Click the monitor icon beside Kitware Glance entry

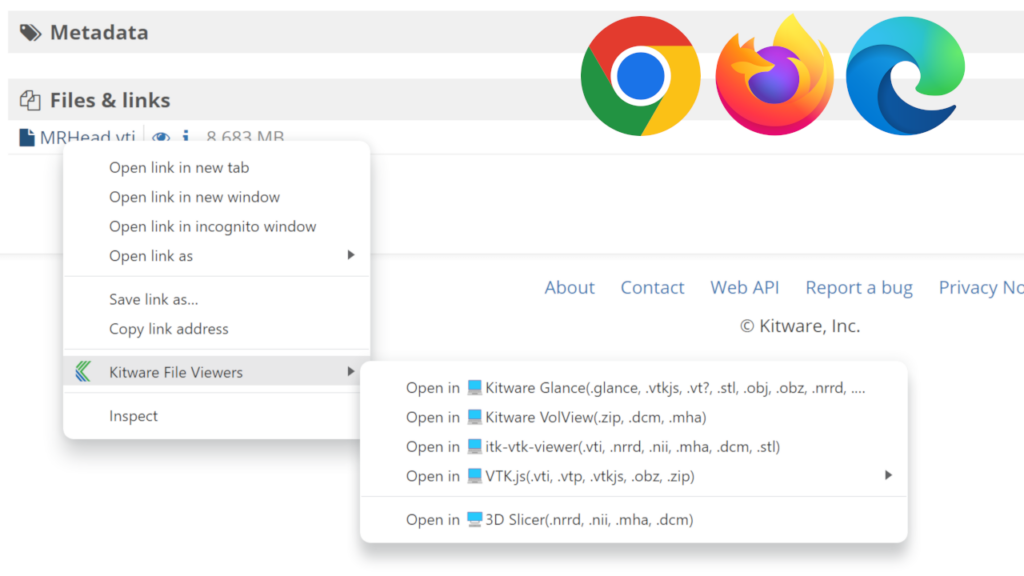(x=475, y=388)
